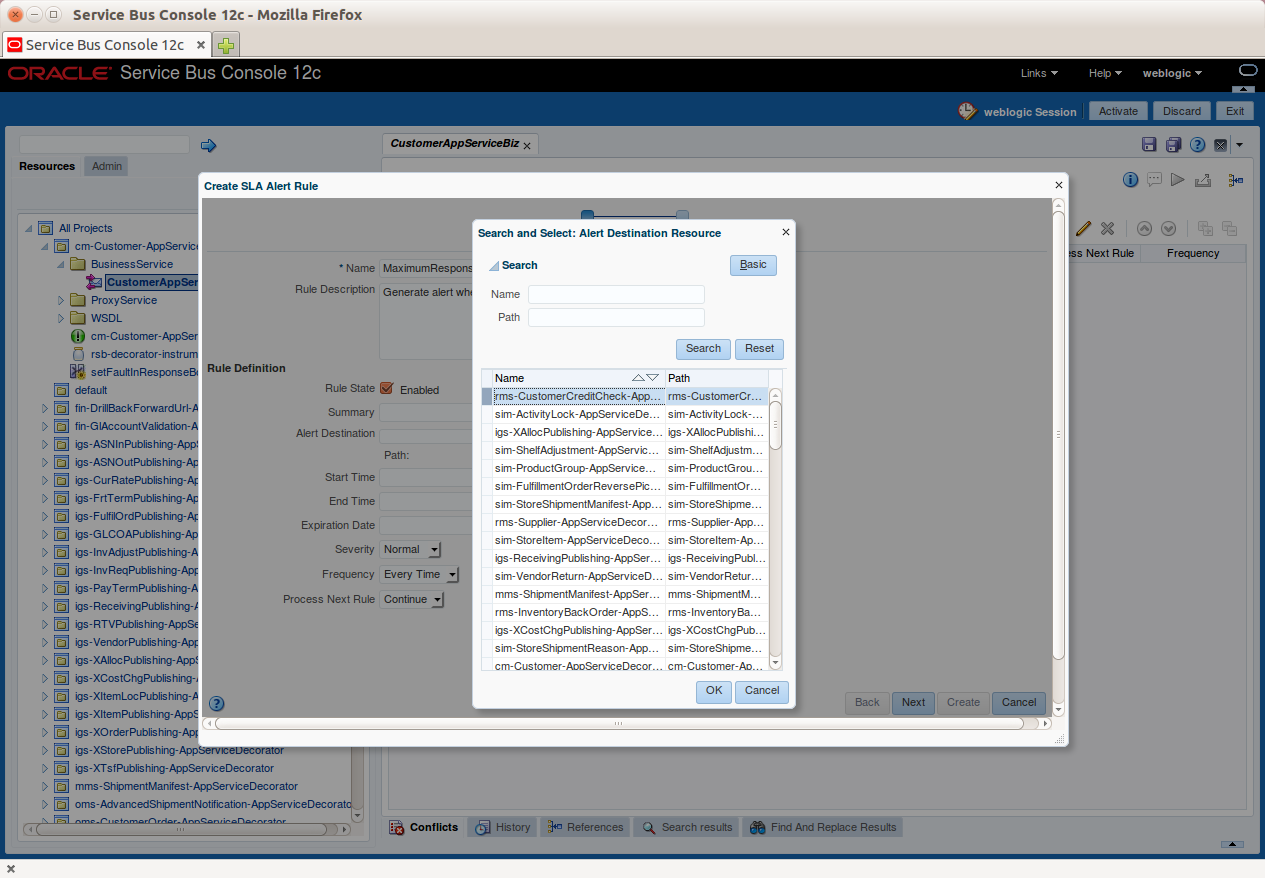Collapse the BusinessService folder
This screenshot has height=878, width=1265.
61,264
